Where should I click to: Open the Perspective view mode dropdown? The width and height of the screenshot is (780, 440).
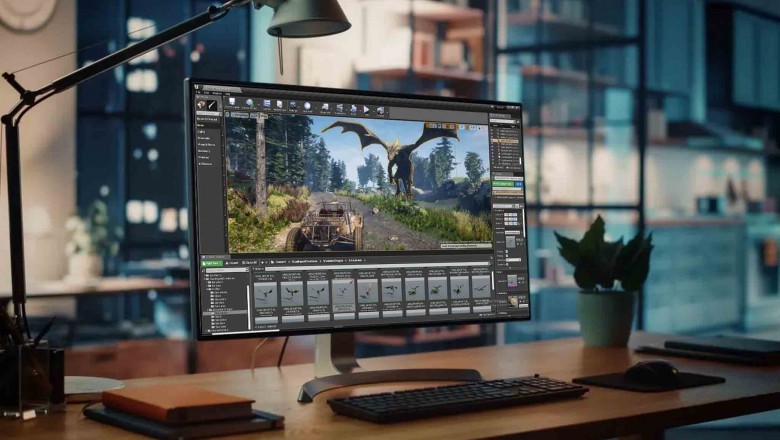(239, 117)
